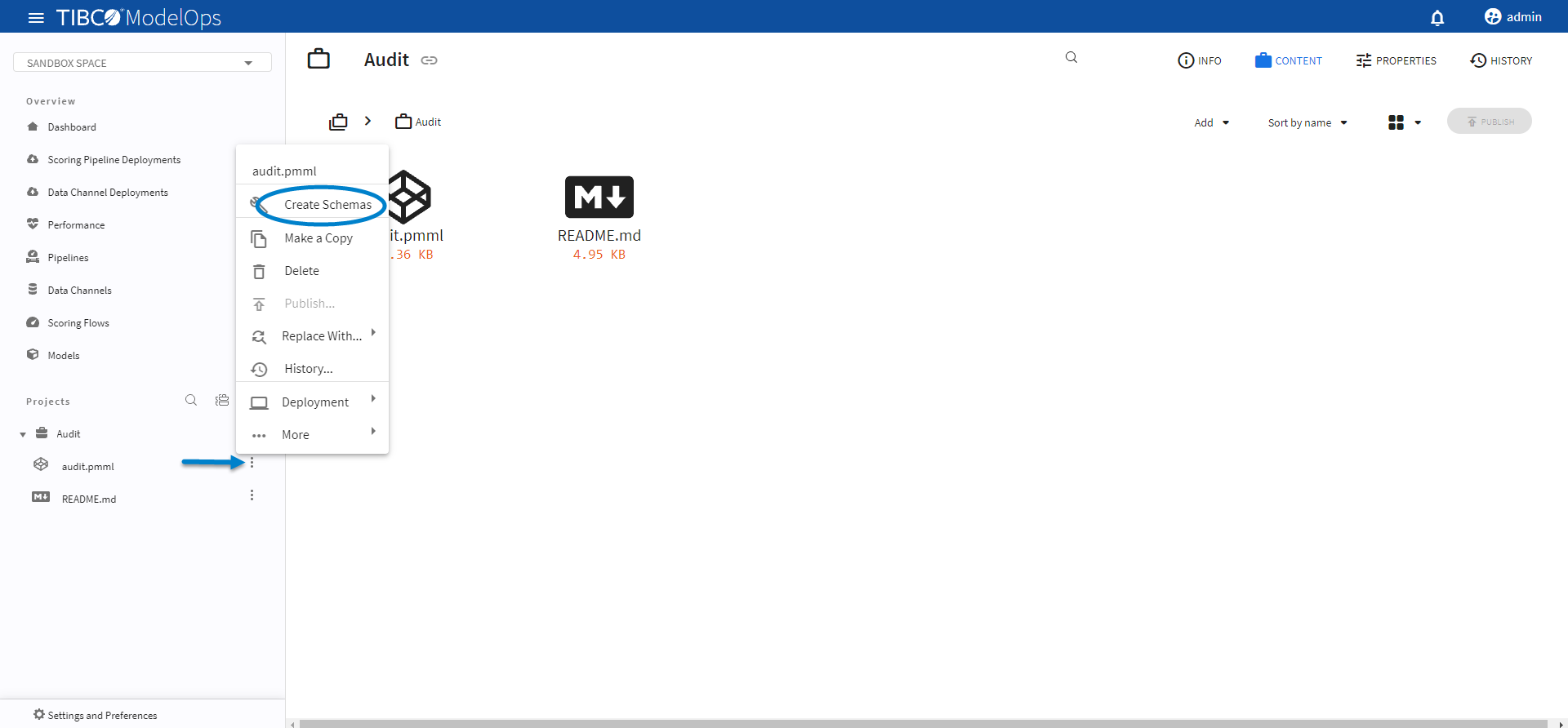Open the three-dot menu for README.md
The width and height of the screenshot is (1568, 728).
[x=252, y=495]
